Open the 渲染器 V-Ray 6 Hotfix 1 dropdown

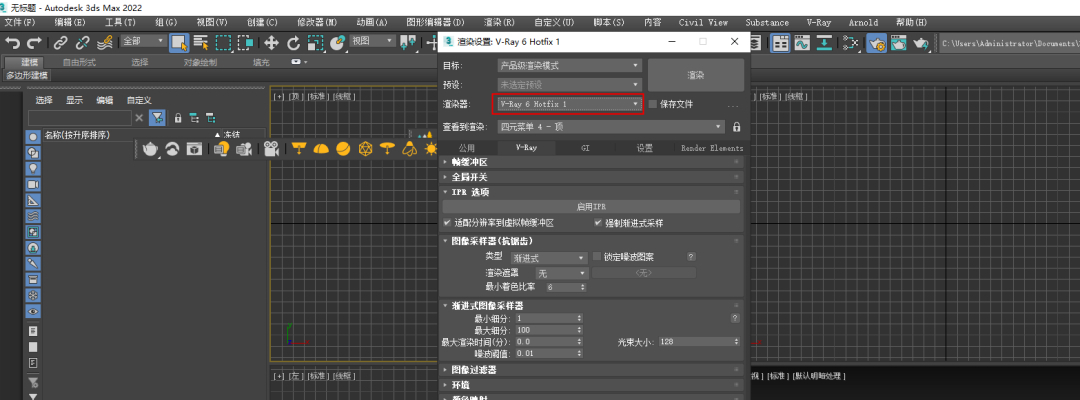tap(569, 104)
